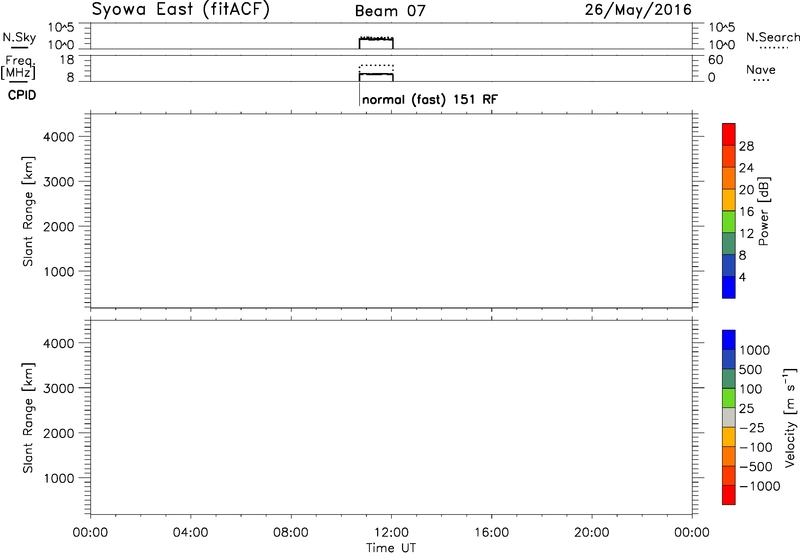This screenshot has width=800, height=554.
Task: Click the bright blue bottom power swatch
Action: [729, 287]
